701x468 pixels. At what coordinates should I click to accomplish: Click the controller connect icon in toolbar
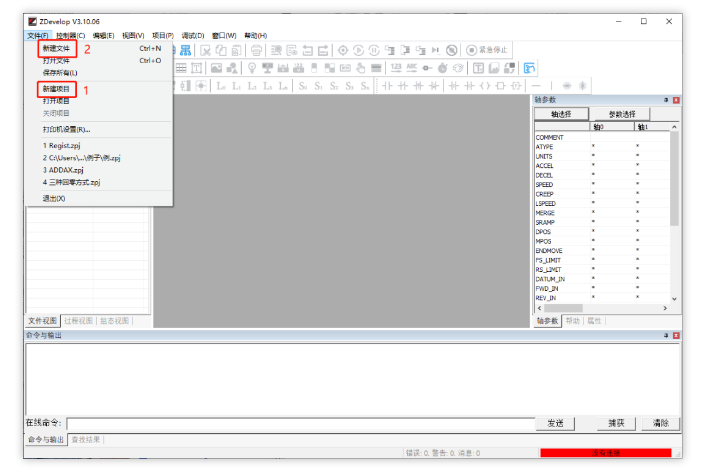tap(185, 50)
